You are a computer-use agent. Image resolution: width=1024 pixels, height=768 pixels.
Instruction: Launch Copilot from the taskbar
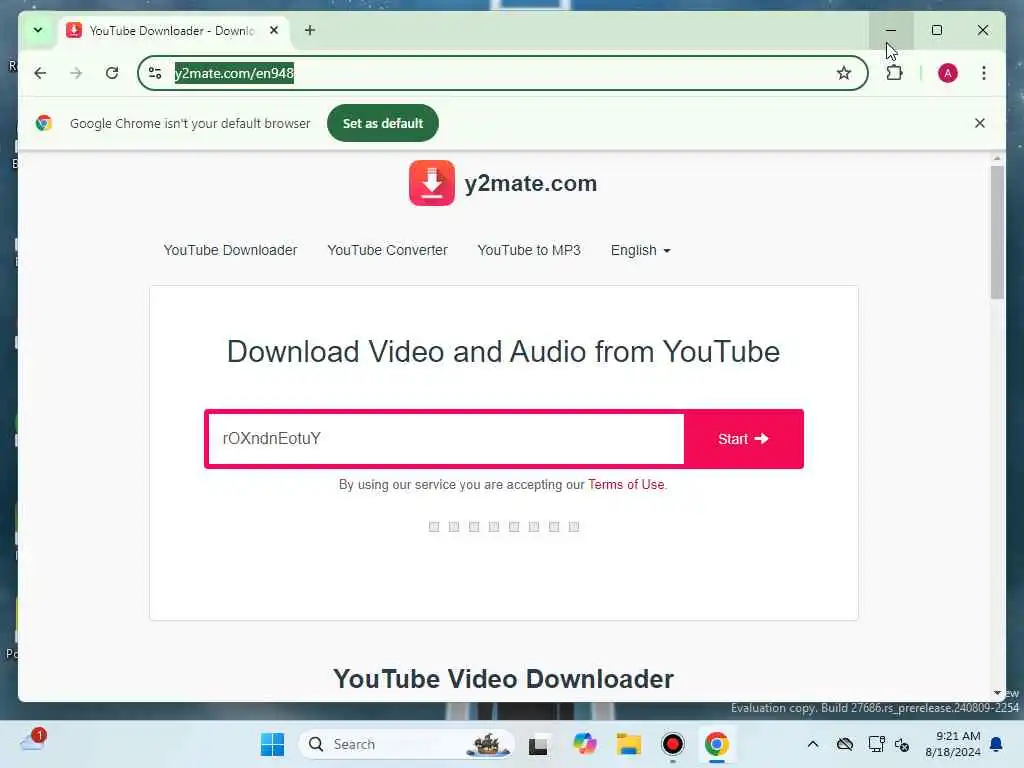[584, 744]
